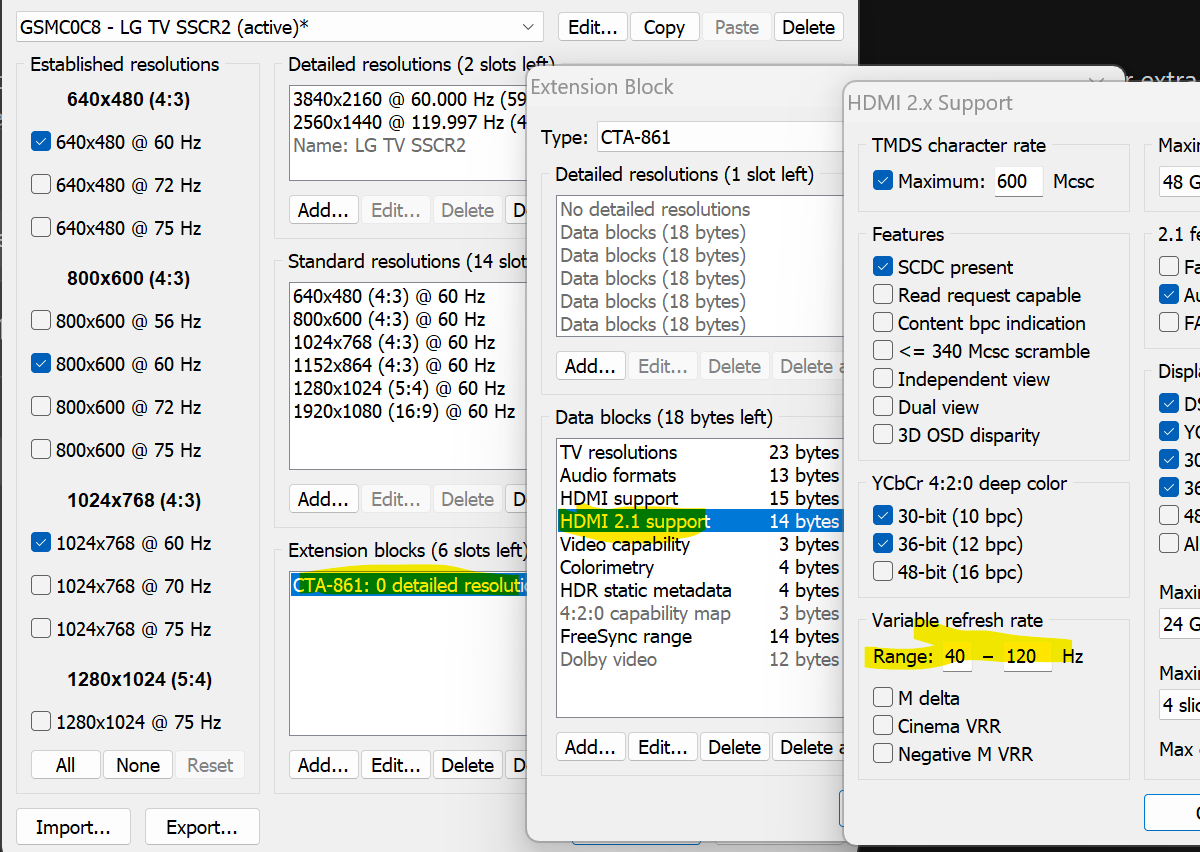Enable Independent view
Image resolution: width=1200 pixels, height=852 pixels.
coord(883,379)
